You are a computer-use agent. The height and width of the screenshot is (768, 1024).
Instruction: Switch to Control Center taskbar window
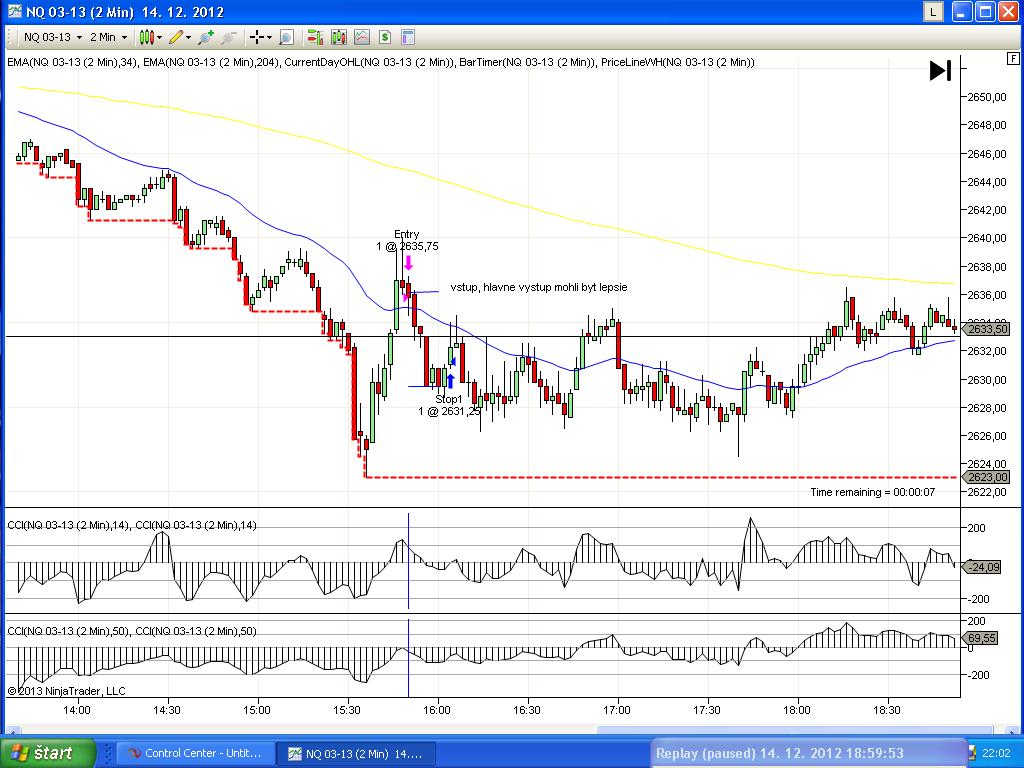192,753
